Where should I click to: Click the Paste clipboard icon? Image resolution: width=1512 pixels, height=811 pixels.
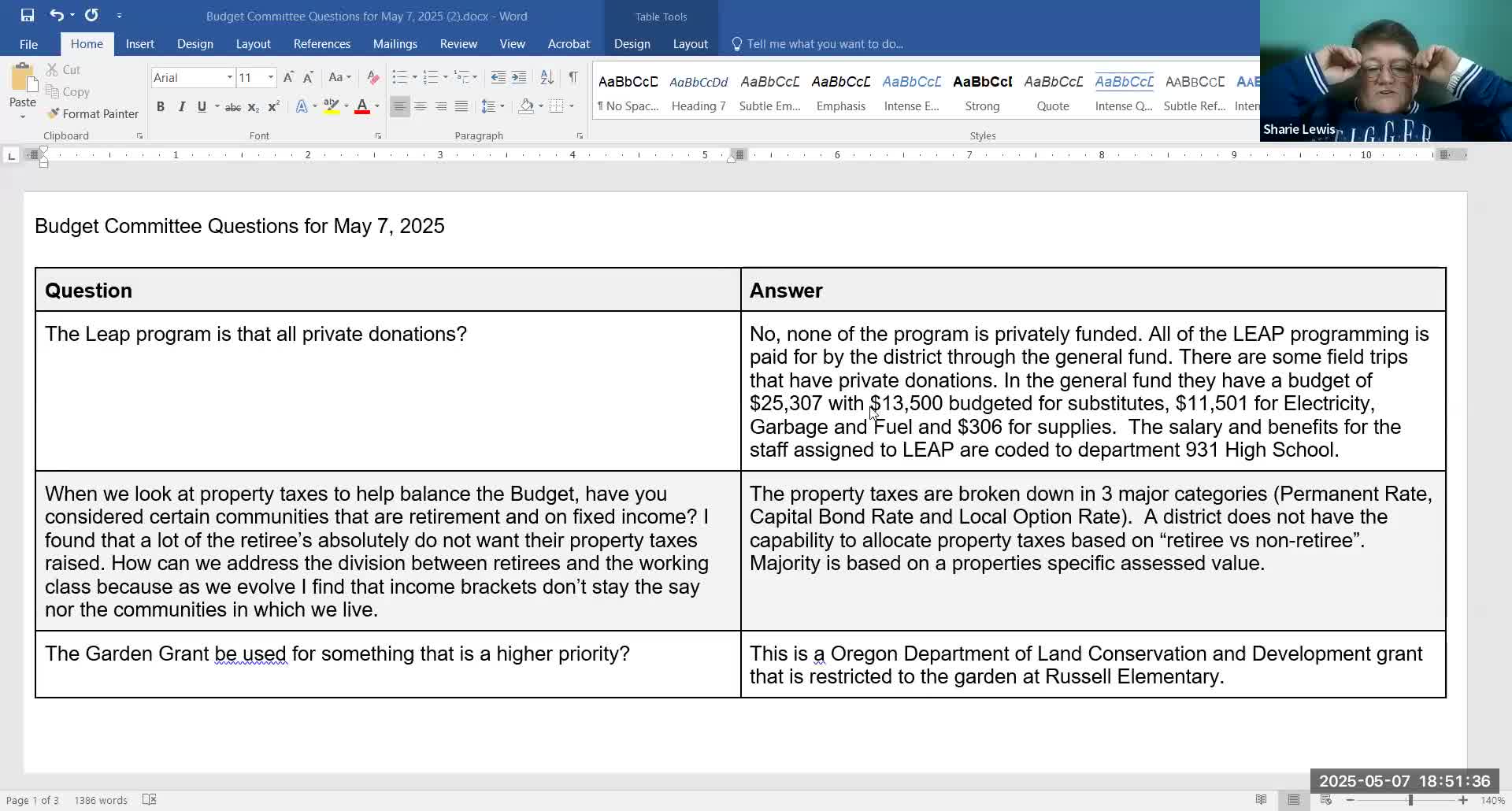pos(23,78)
